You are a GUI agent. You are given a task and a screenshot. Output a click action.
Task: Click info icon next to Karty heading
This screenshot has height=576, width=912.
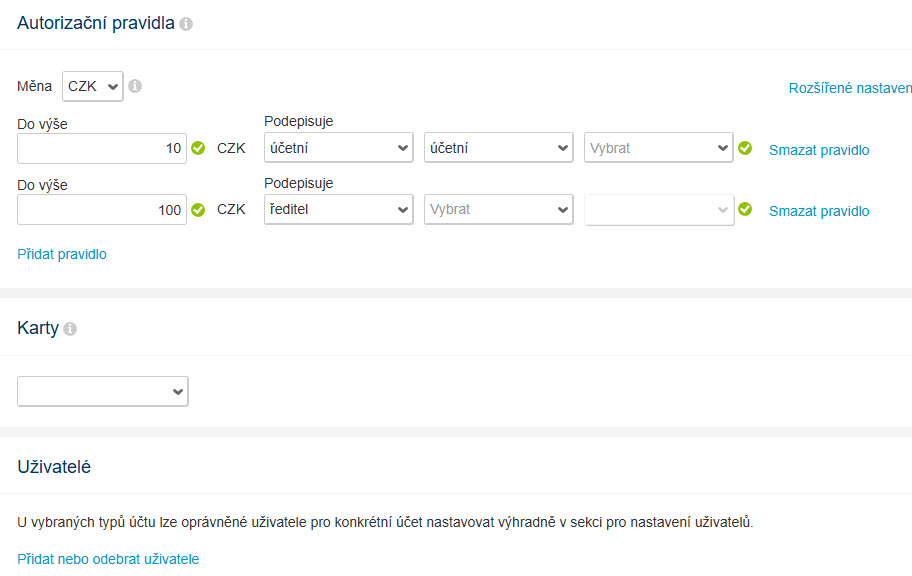coord(70,329)
